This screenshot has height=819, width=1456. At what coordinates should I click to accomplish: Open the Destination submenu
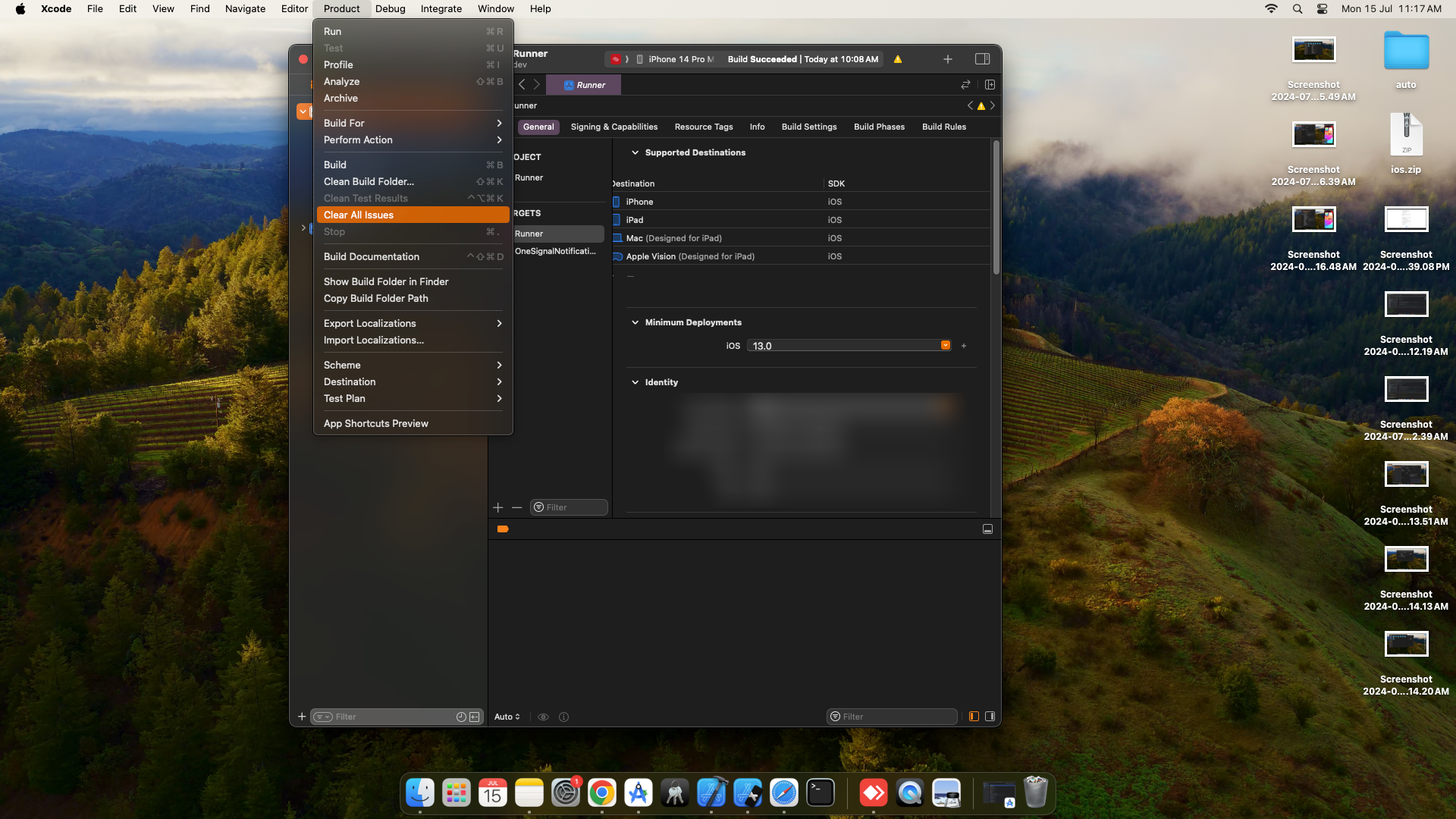pos(413,381)
